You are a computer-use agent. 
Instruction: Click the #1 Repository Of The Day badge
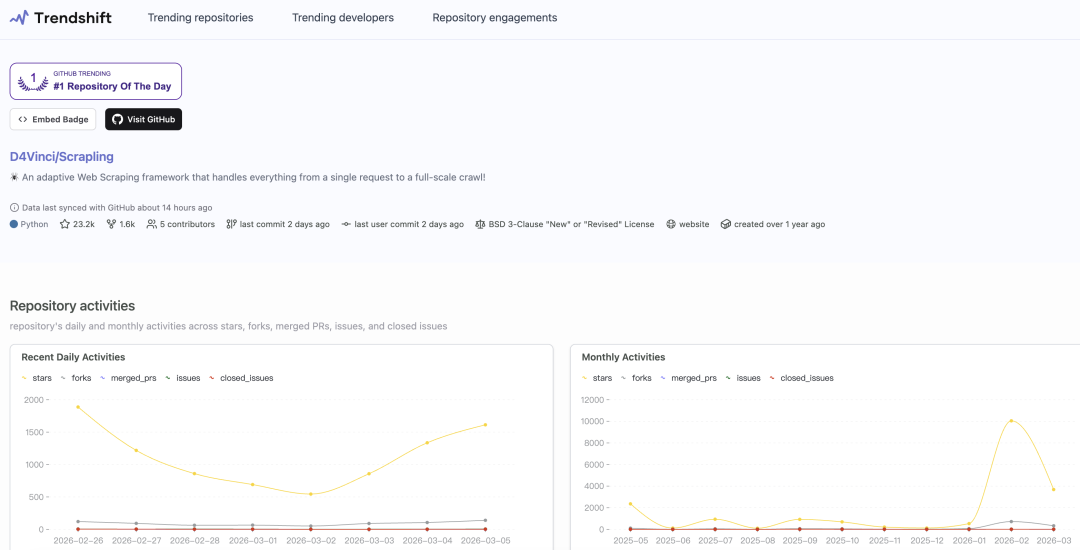click(x=96, y=81)
